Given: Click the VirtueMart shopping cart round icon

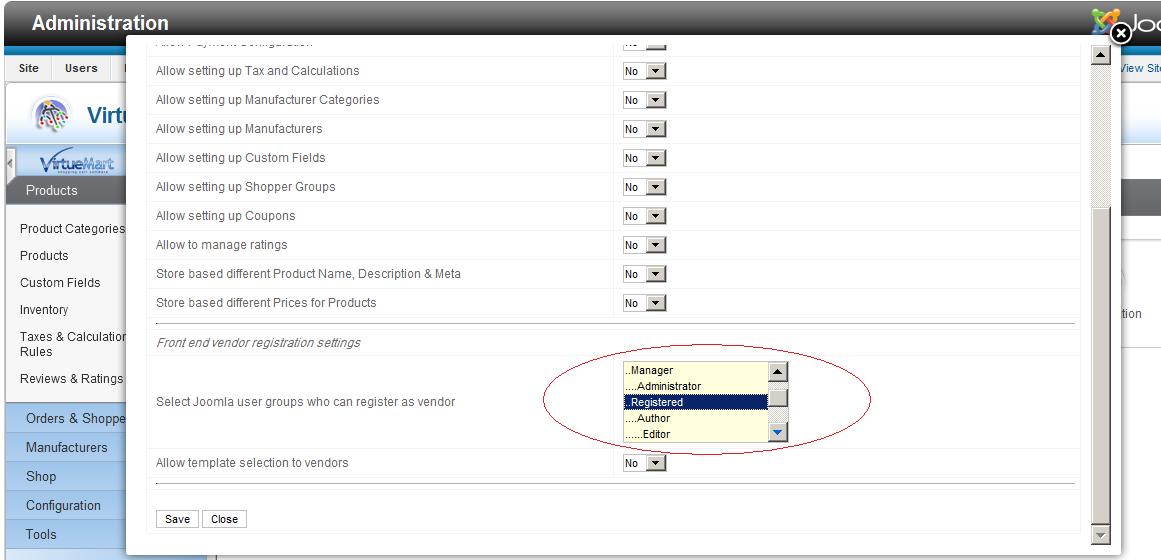Looking at the screenshot, I should 52,114.
